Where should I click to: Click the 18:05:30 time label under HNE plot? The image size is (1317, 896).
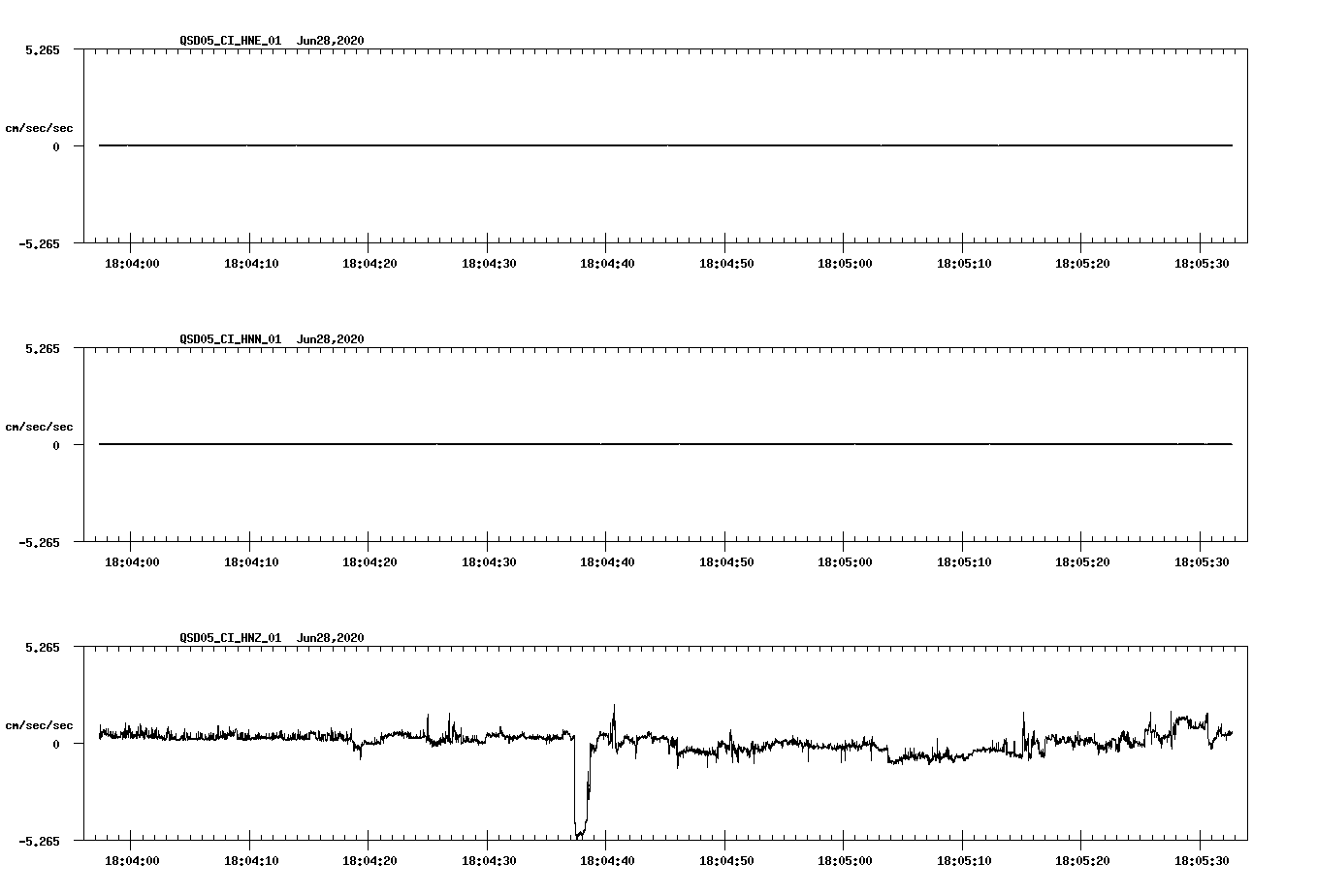coord(1201,264)
